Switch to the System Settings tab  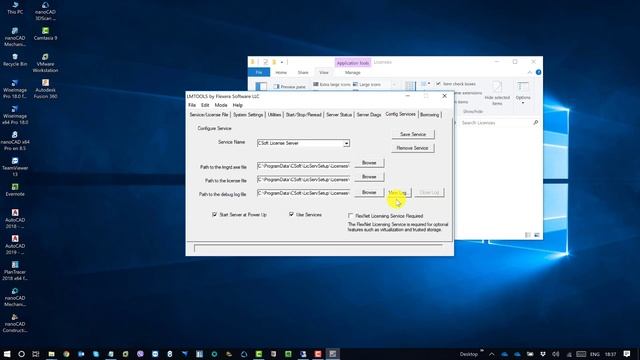tap(248, 115)
